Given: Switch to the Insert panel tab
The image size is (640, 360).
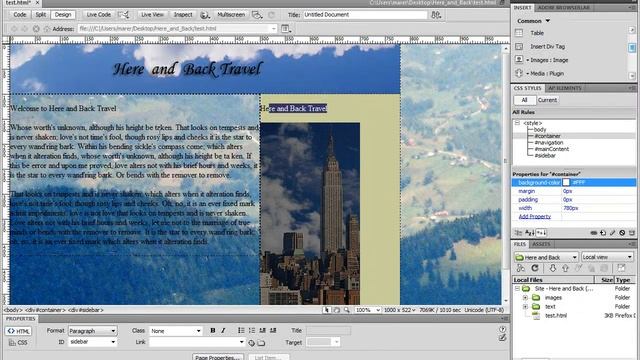Looking at the screenshot, I should 522,8.
